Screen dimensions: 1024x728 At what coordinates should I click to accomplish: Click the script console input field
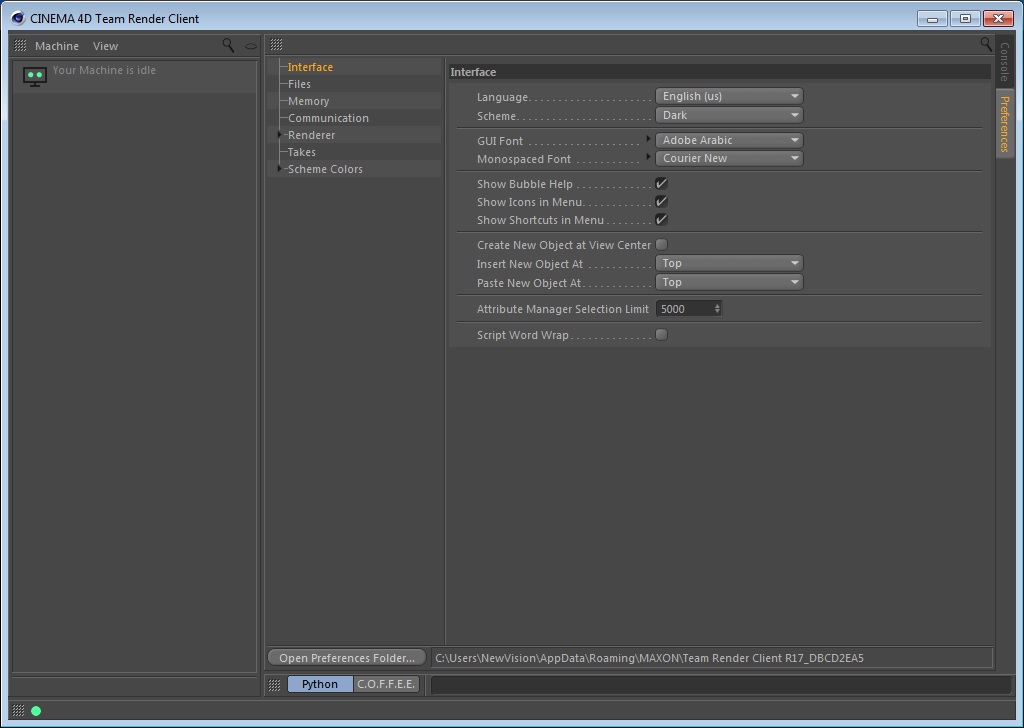coord(721,685)
